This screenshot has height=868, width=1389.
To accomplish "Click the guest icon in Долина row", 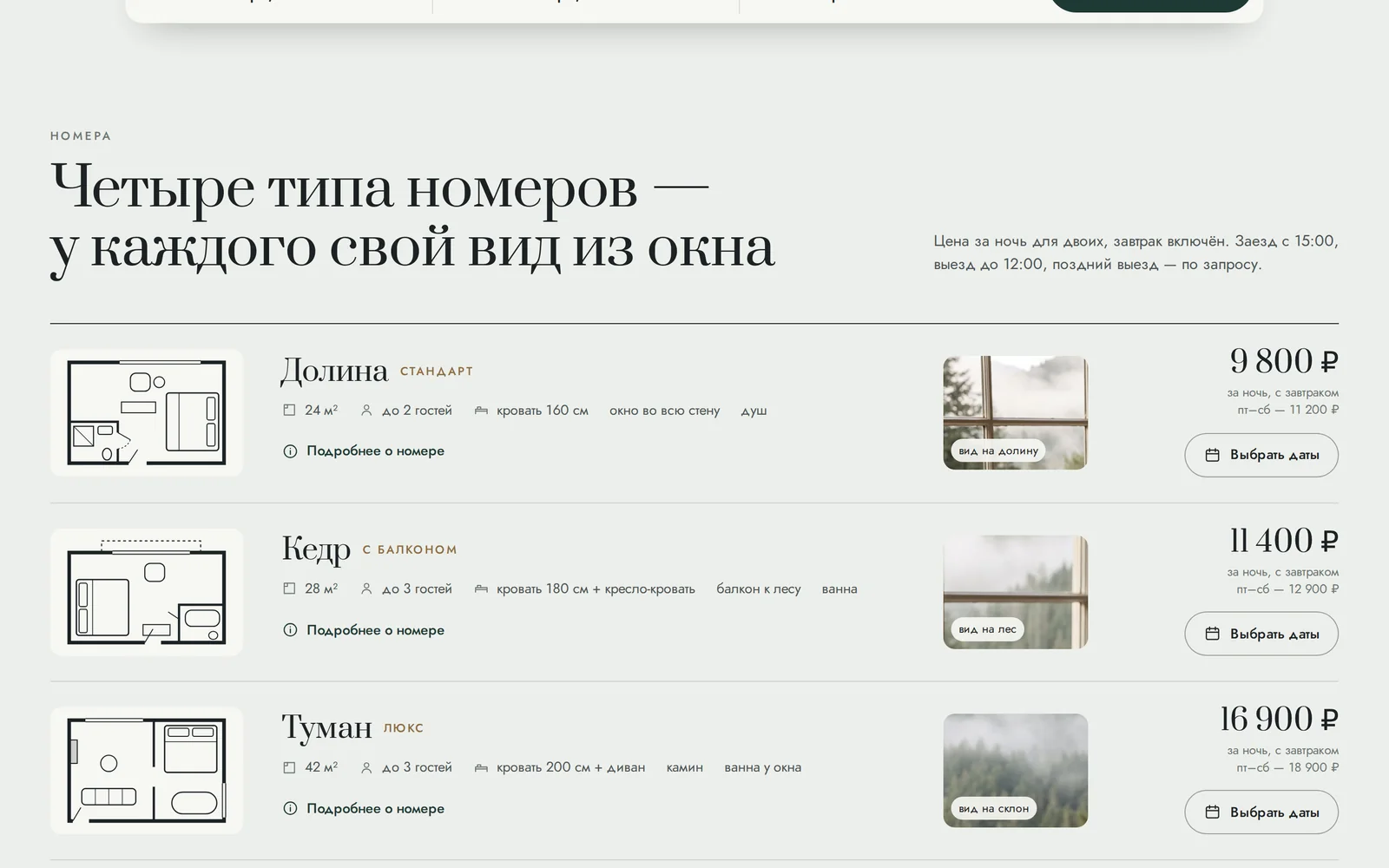I will [366, 410].
